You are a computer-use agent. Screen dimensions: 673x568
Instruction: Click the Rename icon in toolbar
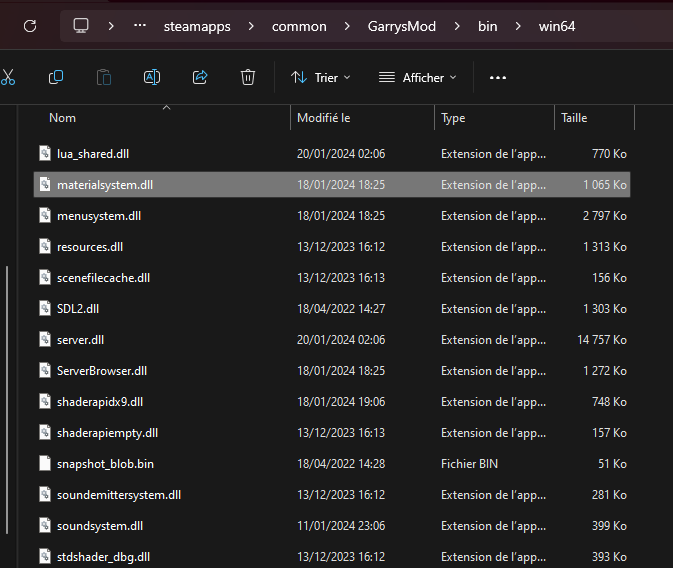click(x=152, y=77)
